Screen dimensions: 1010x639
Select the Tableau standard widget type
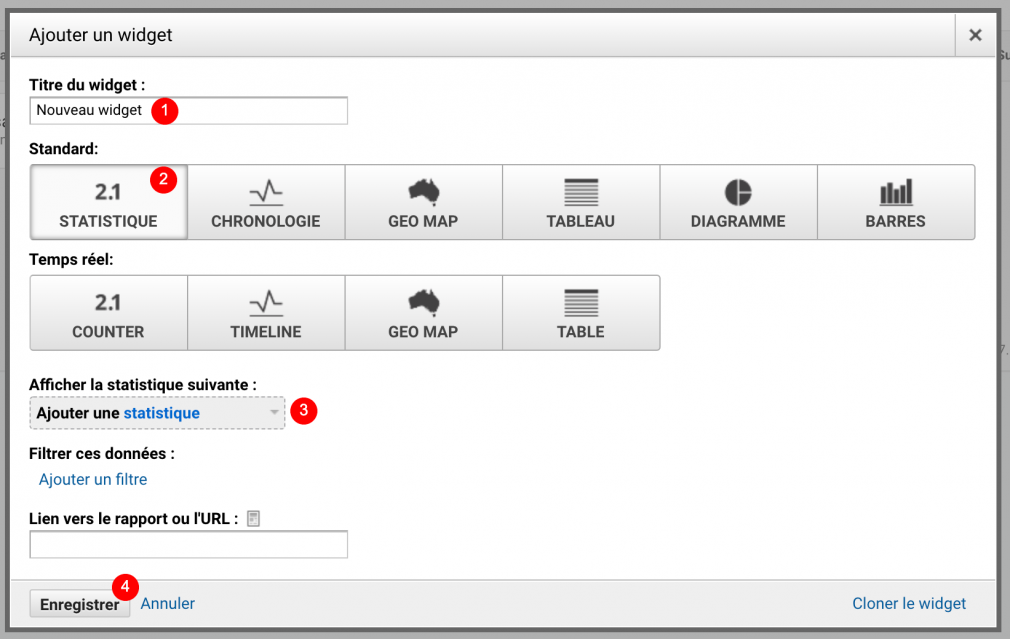pos(581,202)
